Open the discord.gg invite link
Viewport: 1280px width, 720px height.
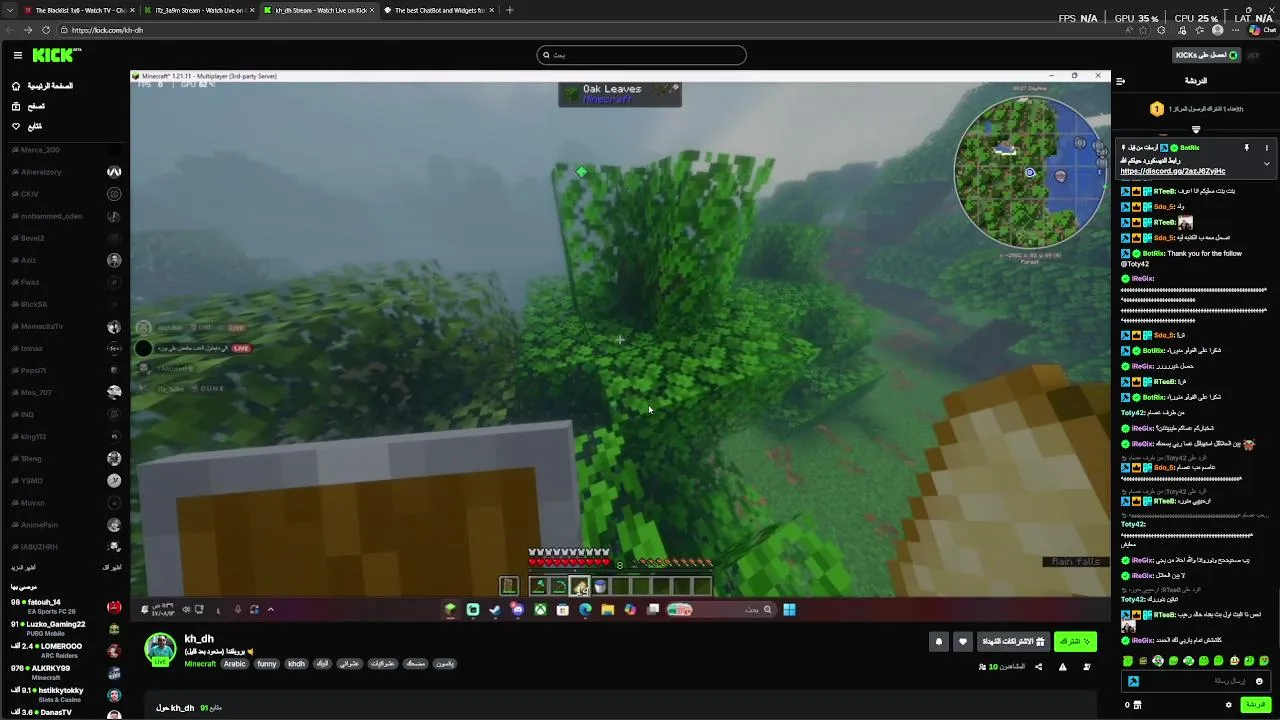[x=1173, y=171]
